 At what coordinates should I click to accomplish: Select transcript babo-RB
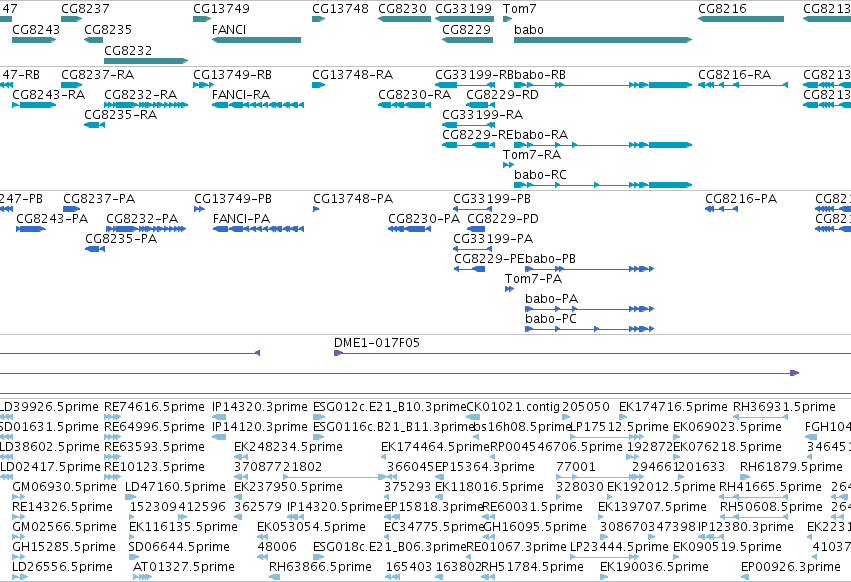pyautogui.click(x=603, y=85)
